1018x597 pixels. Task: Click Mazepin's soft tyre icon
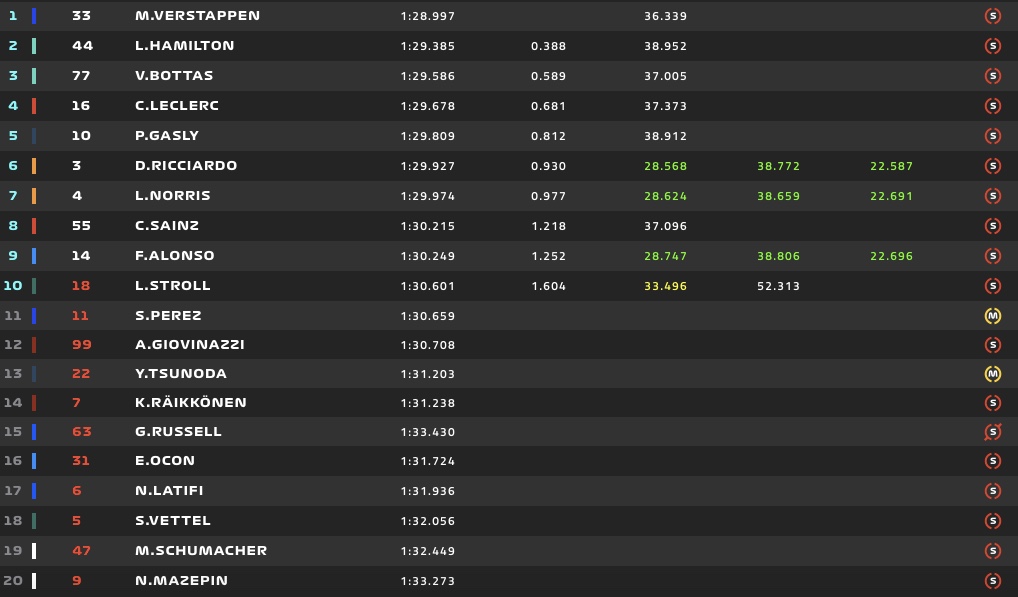pos(992,581)
